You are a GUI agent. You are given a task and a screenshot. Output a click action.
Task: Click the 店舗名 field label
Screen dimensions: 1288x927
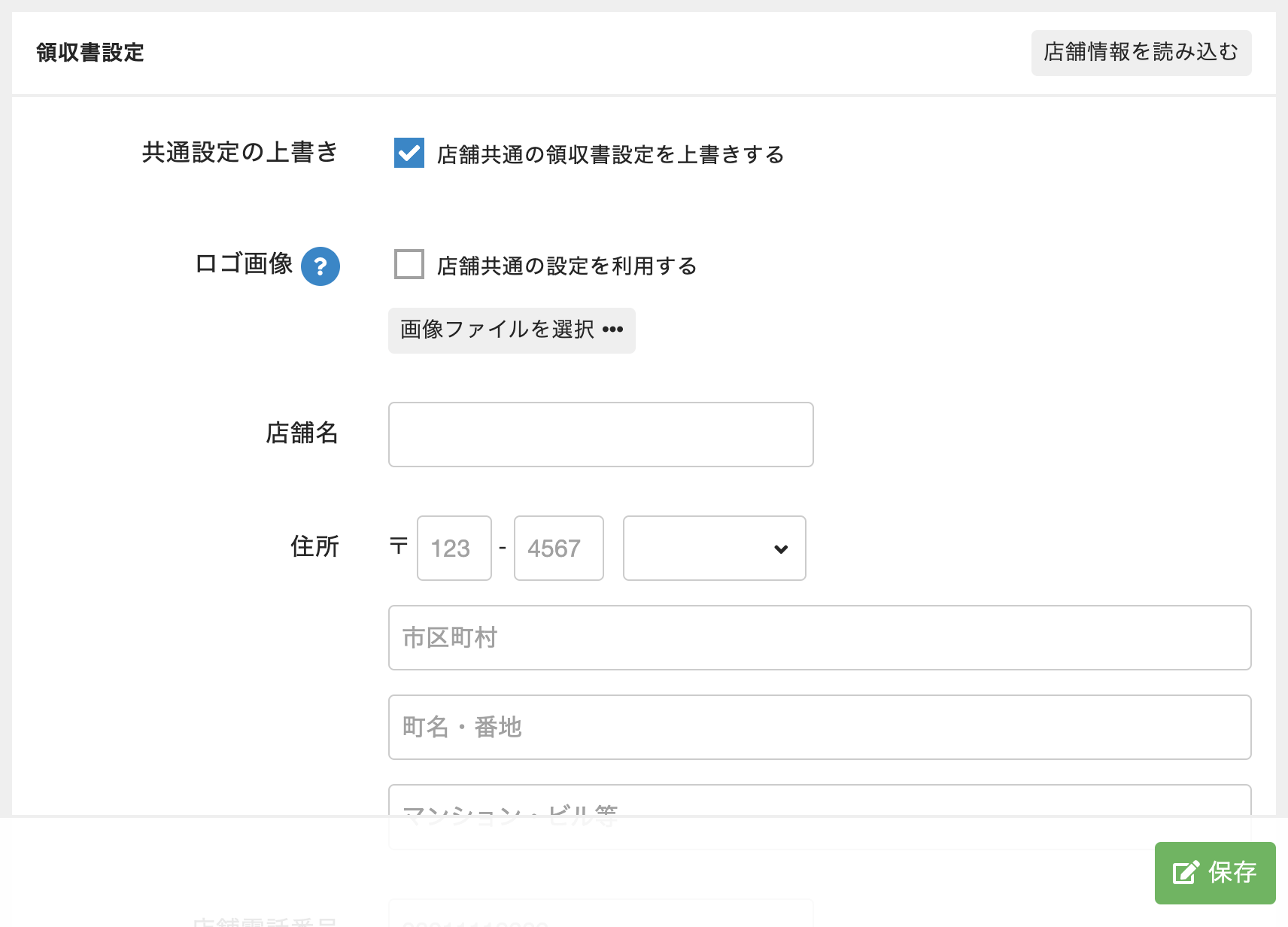pyautogui.click(x=302, y=433)
